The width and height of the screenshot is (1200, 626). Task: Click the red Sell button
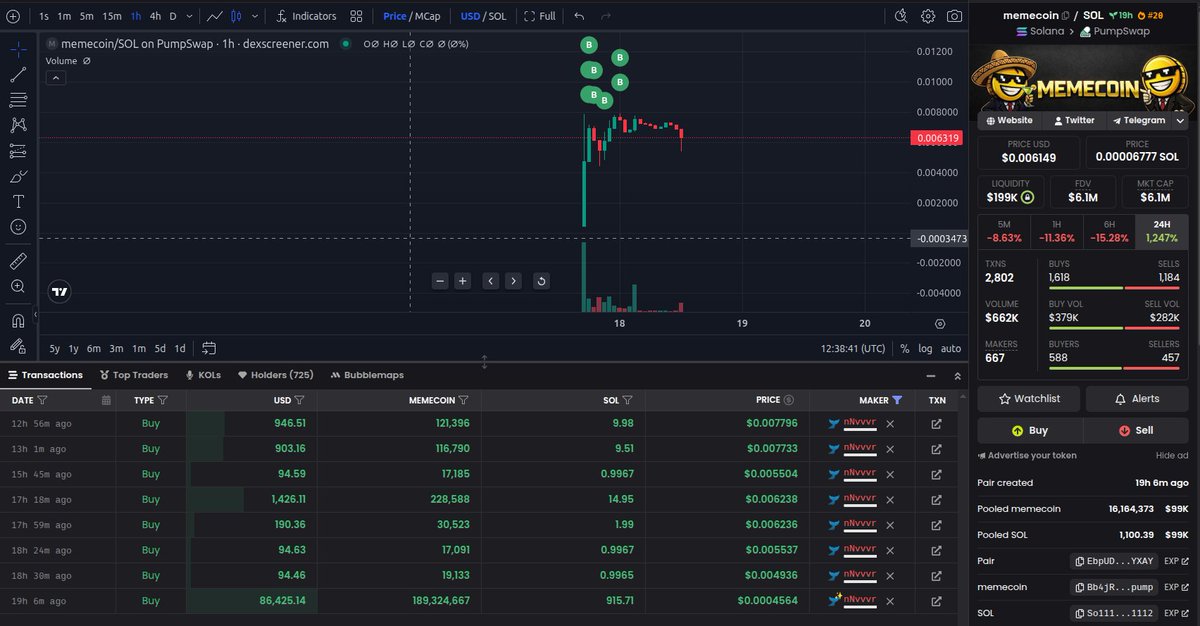(x=1136, y=430)
